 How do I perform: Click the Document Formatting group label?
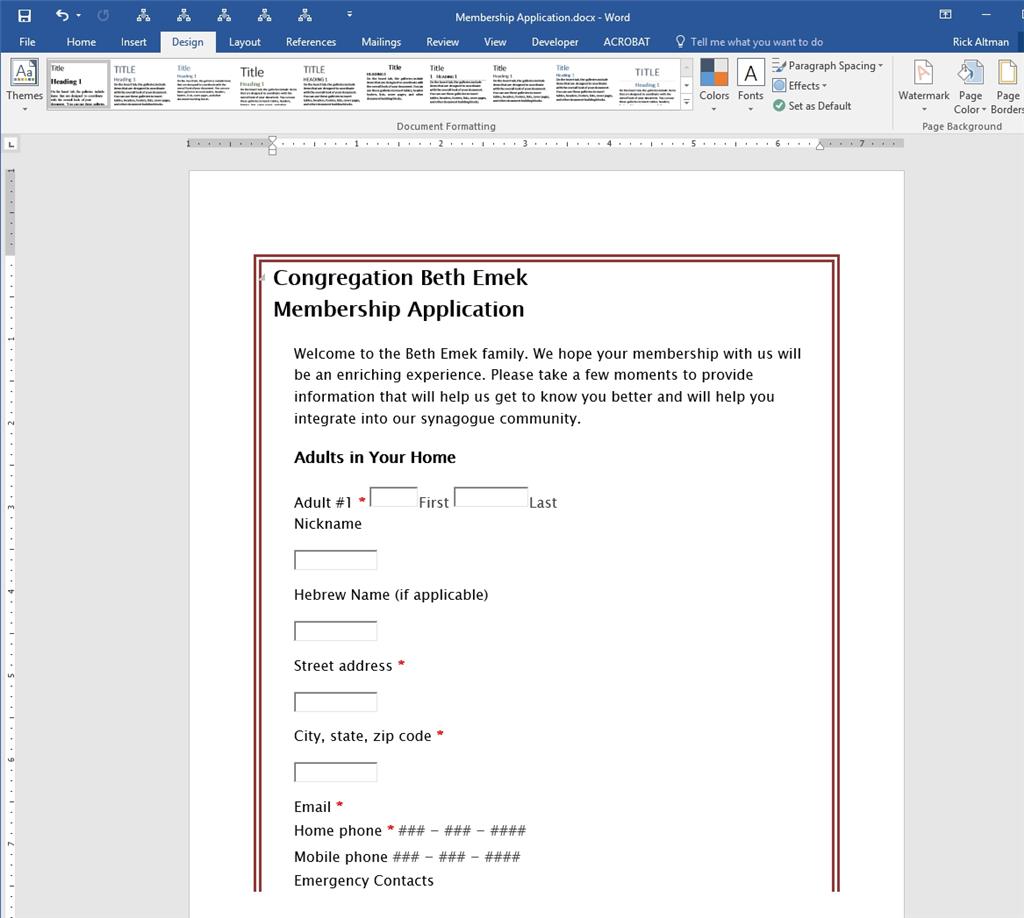[x=446, y=126]
